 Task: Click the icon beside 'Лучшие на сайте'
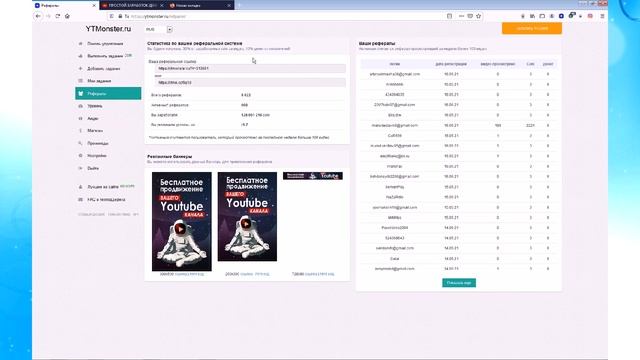80,187
